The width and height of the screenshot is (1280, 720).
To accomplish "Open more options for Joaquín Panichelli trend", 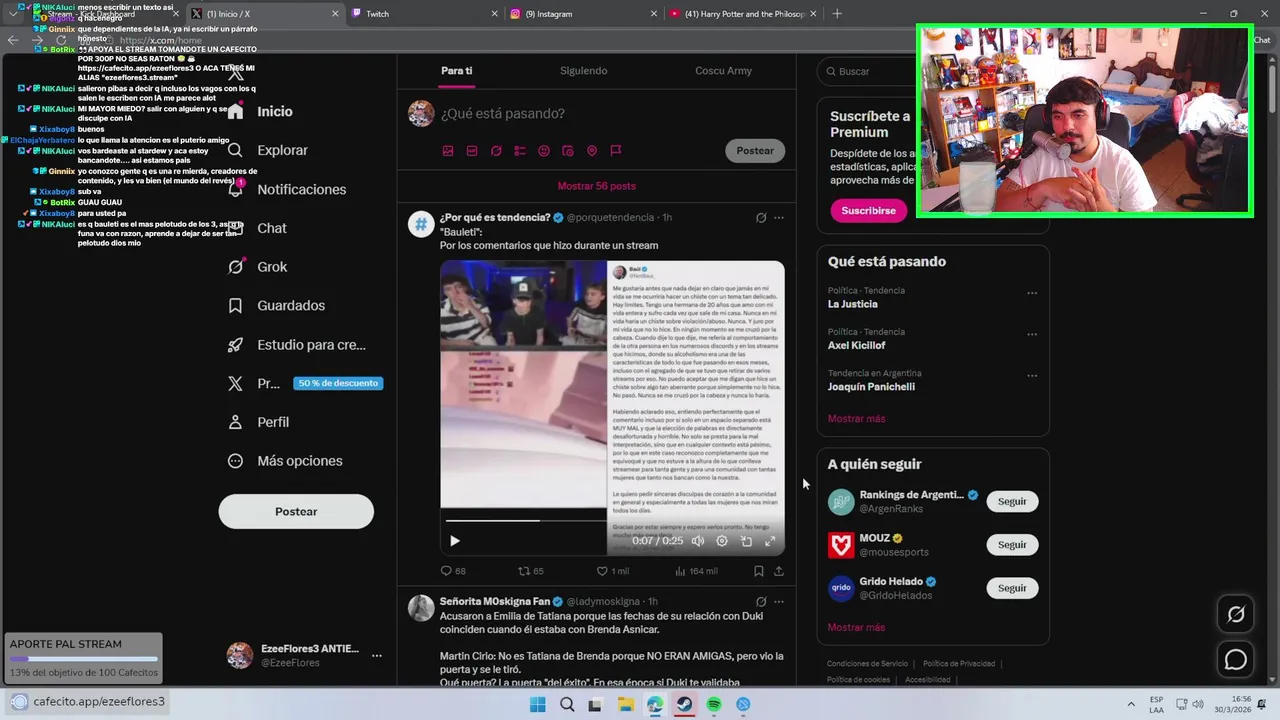I will [x=1032, y=376].
